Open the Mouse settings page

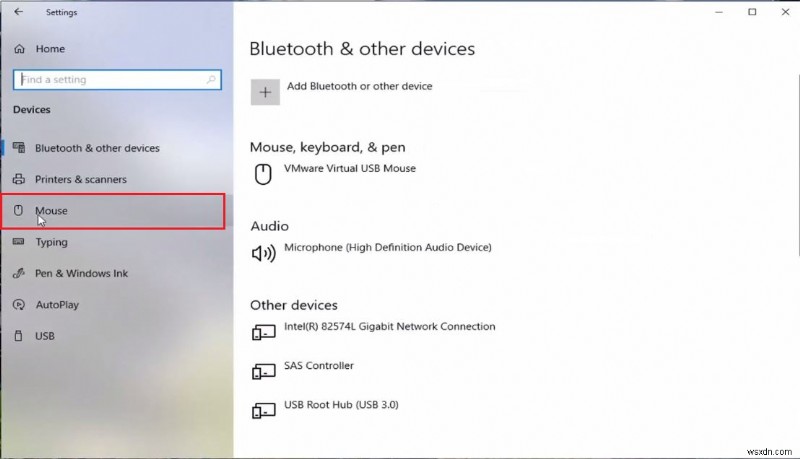[52, 211]
